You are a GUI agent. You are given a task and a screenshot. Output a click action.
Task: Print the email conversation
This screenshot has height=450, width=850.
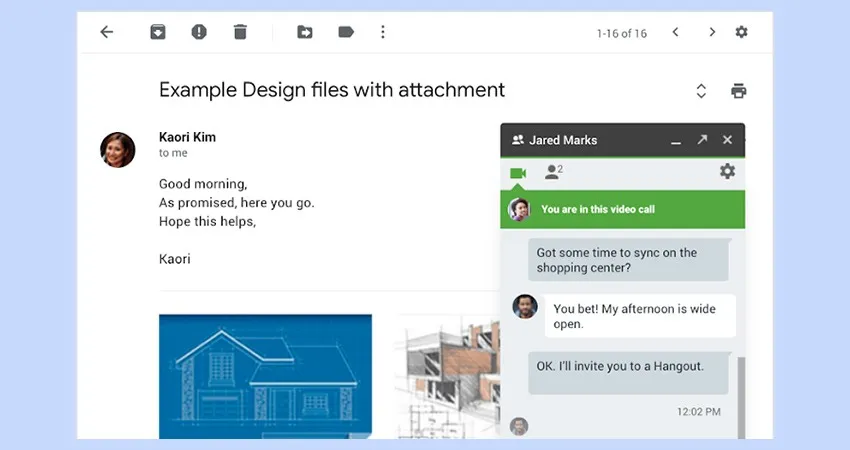pyautogui.click(x=738, y=91)
